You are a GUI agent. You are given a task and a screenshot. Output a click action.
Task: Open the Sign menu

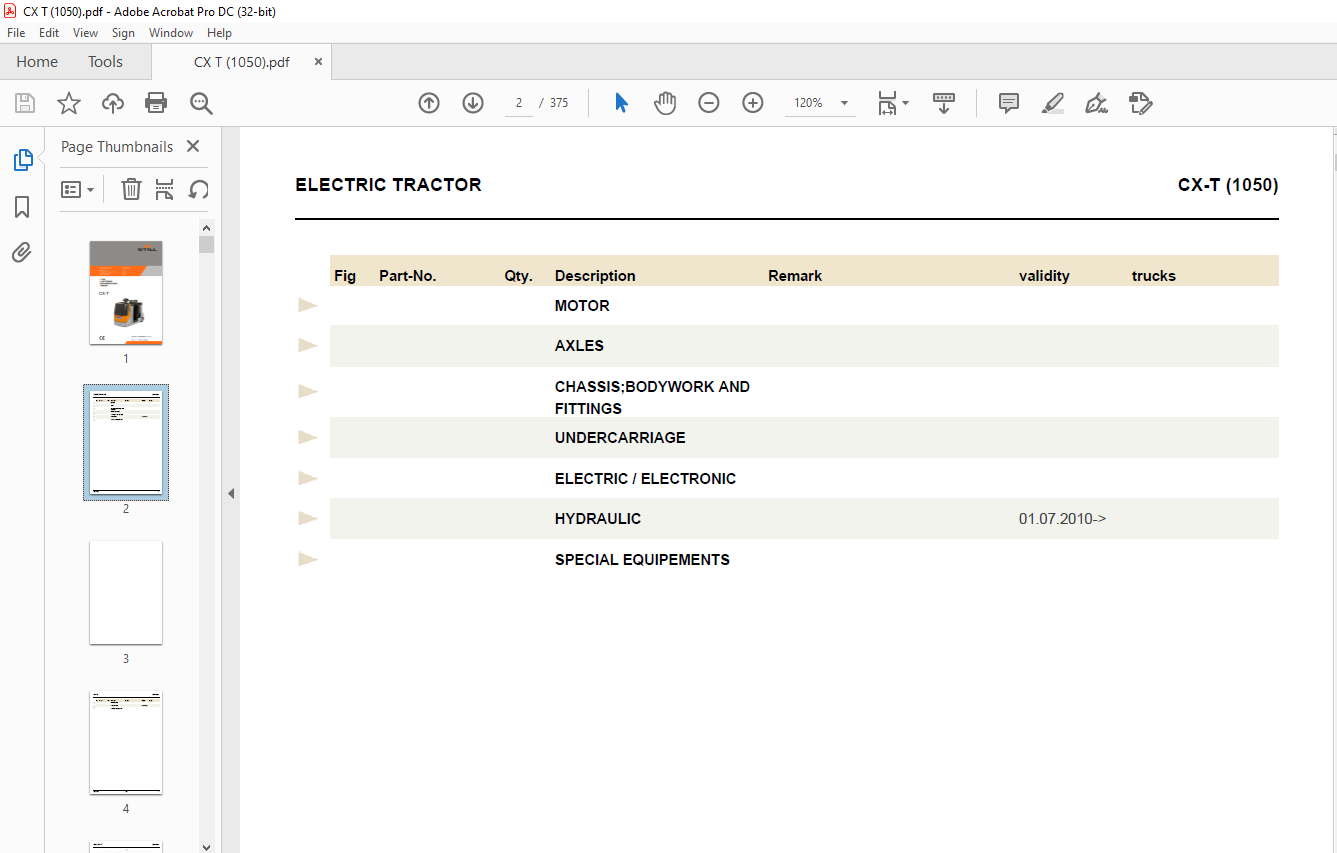pyautogui.click(x=123, y=33)
